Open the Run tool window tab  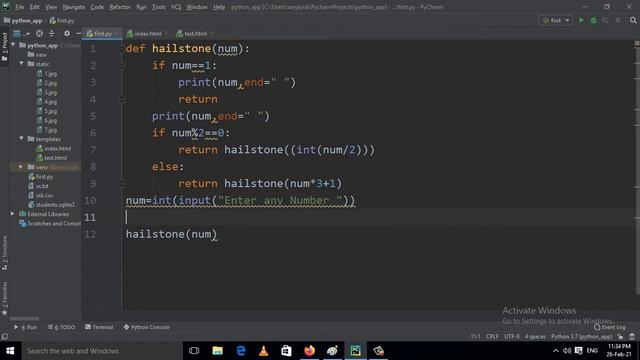(25, 327)
